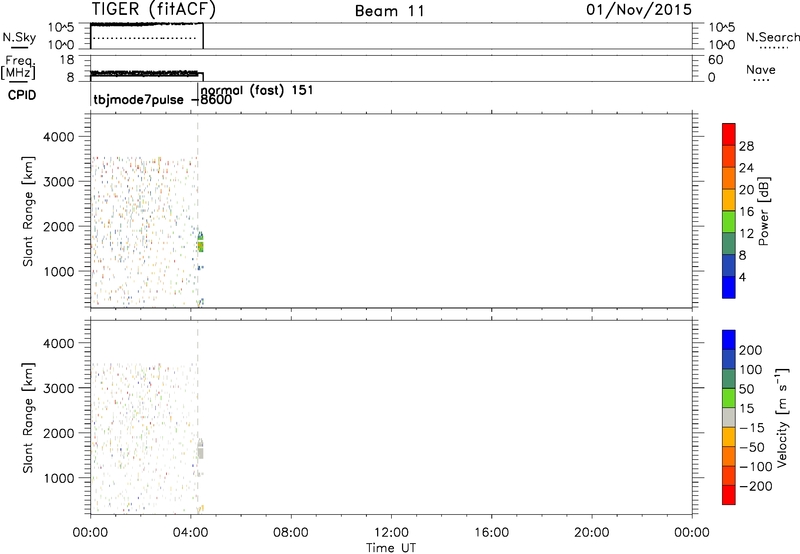Click the TIGER (fitACF) title text
The width and height of the screenshot is (800, 554).
(x=154, y=9)
